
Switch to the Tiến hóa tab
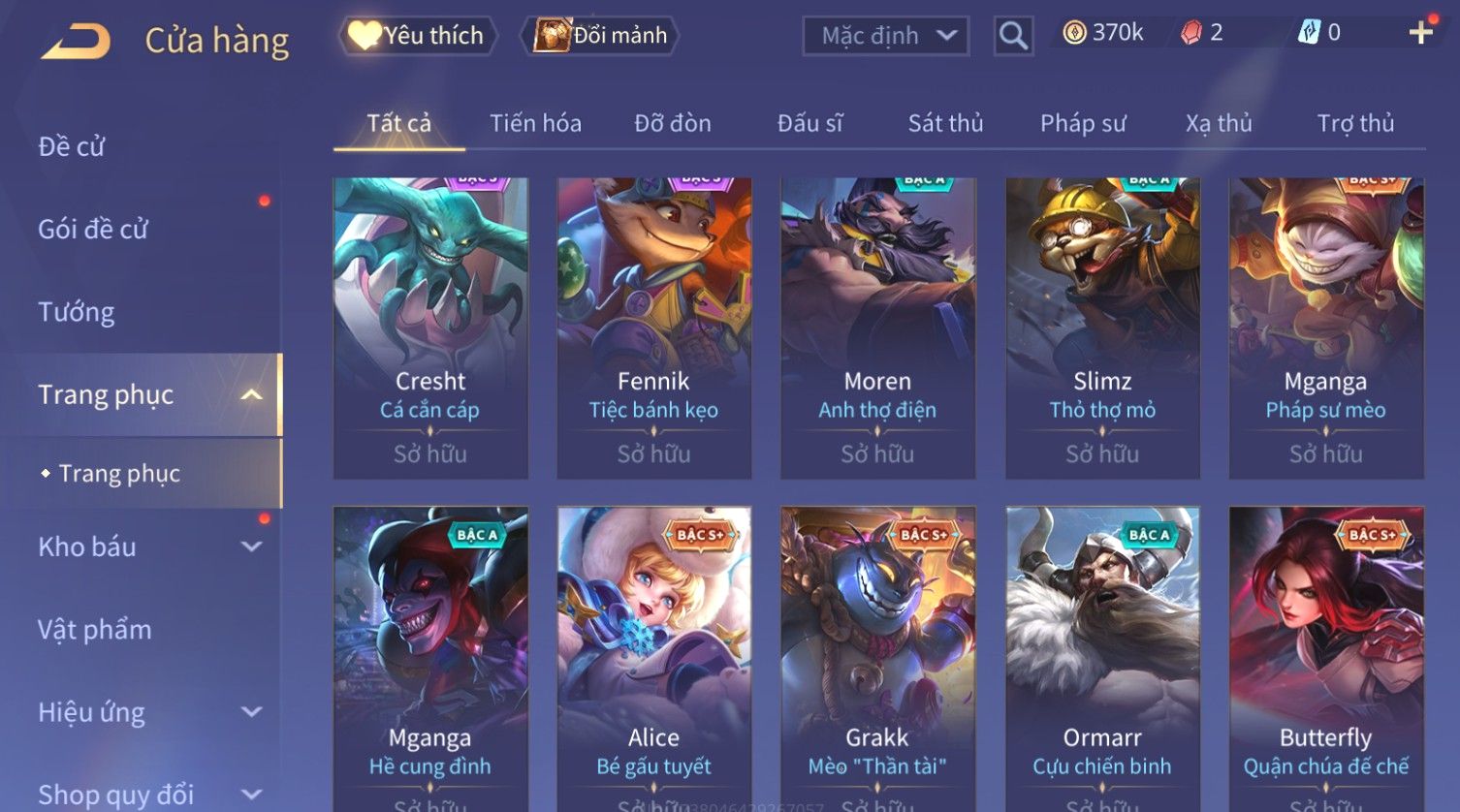535,123
